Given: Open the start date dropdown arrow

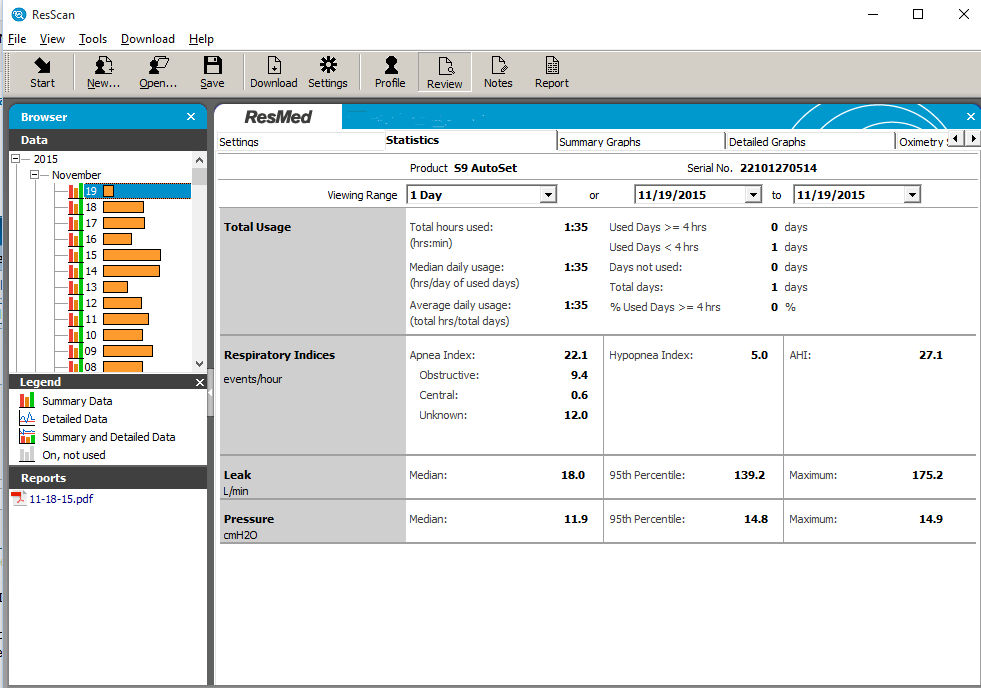Looking at the screenshot, I should coord(753,195).
